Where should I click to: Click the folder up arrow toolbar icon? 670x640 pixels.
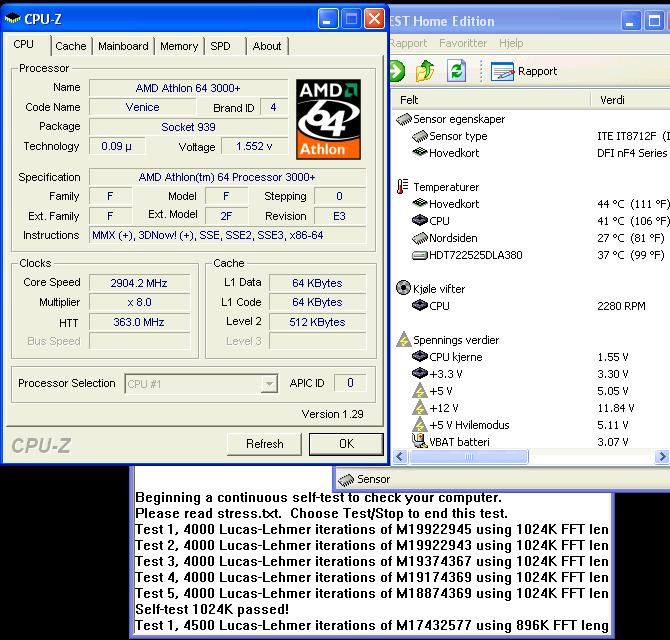pos(425,71)
